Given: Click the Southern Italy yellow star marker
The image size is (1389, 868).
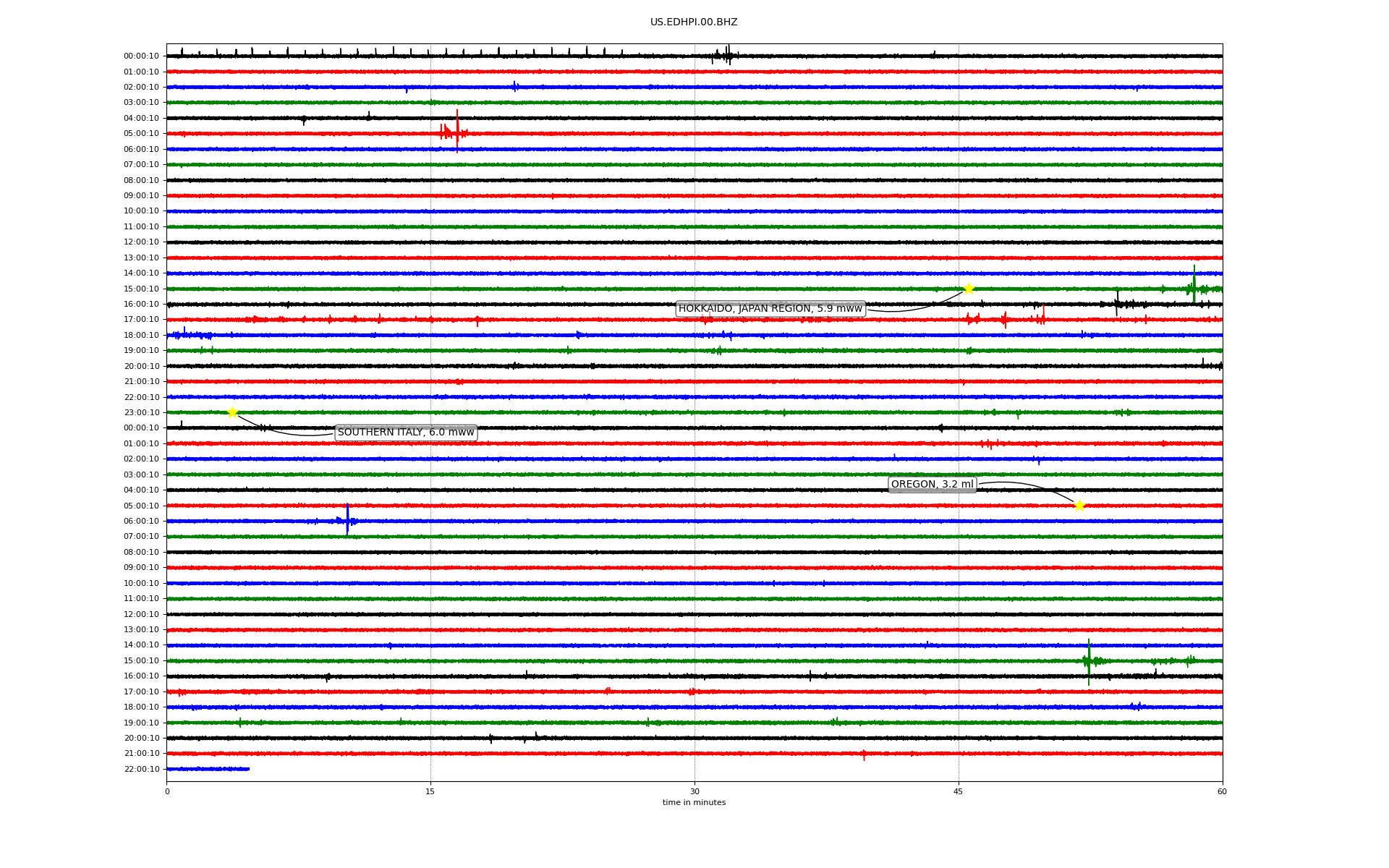Looking at the screenshot, I should 232,412.
